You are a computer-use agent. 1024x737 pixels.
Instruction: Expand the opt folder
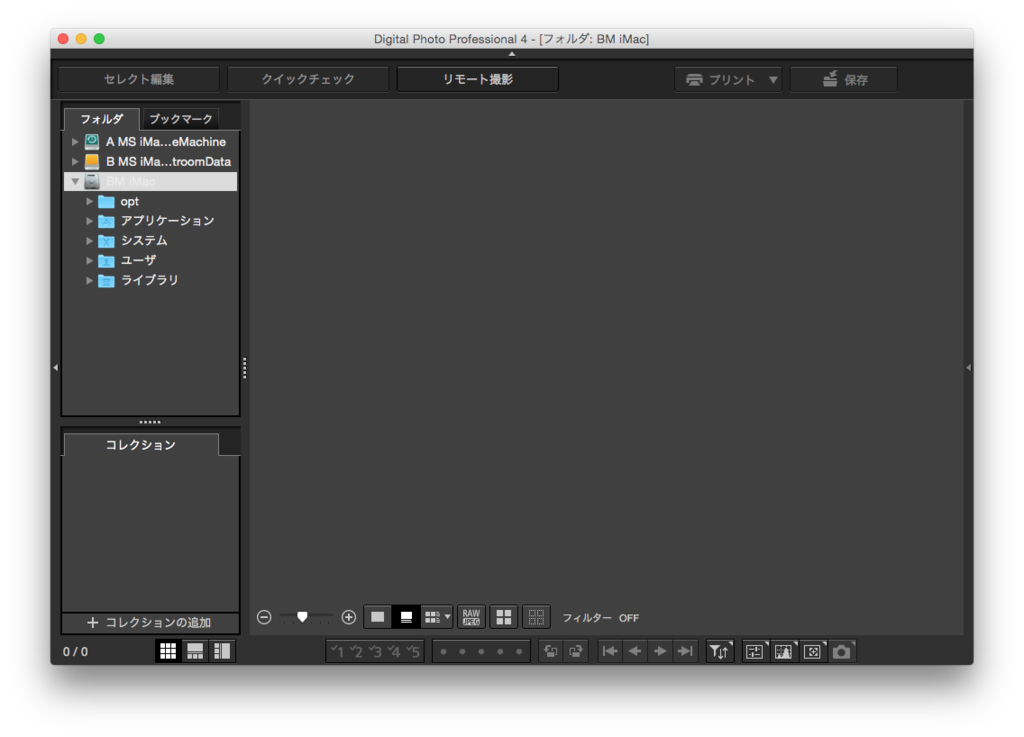pos(89,201)
